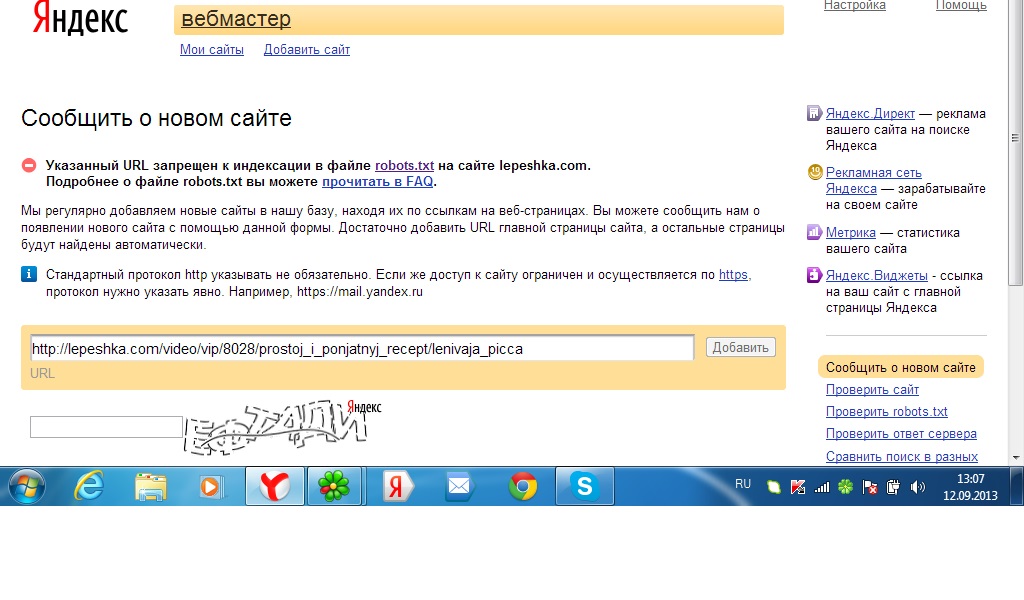Image resolution: width=1024 pixels, height=600 pixels.
Task: Click the captcha image
Action: [x=283, y=427]
